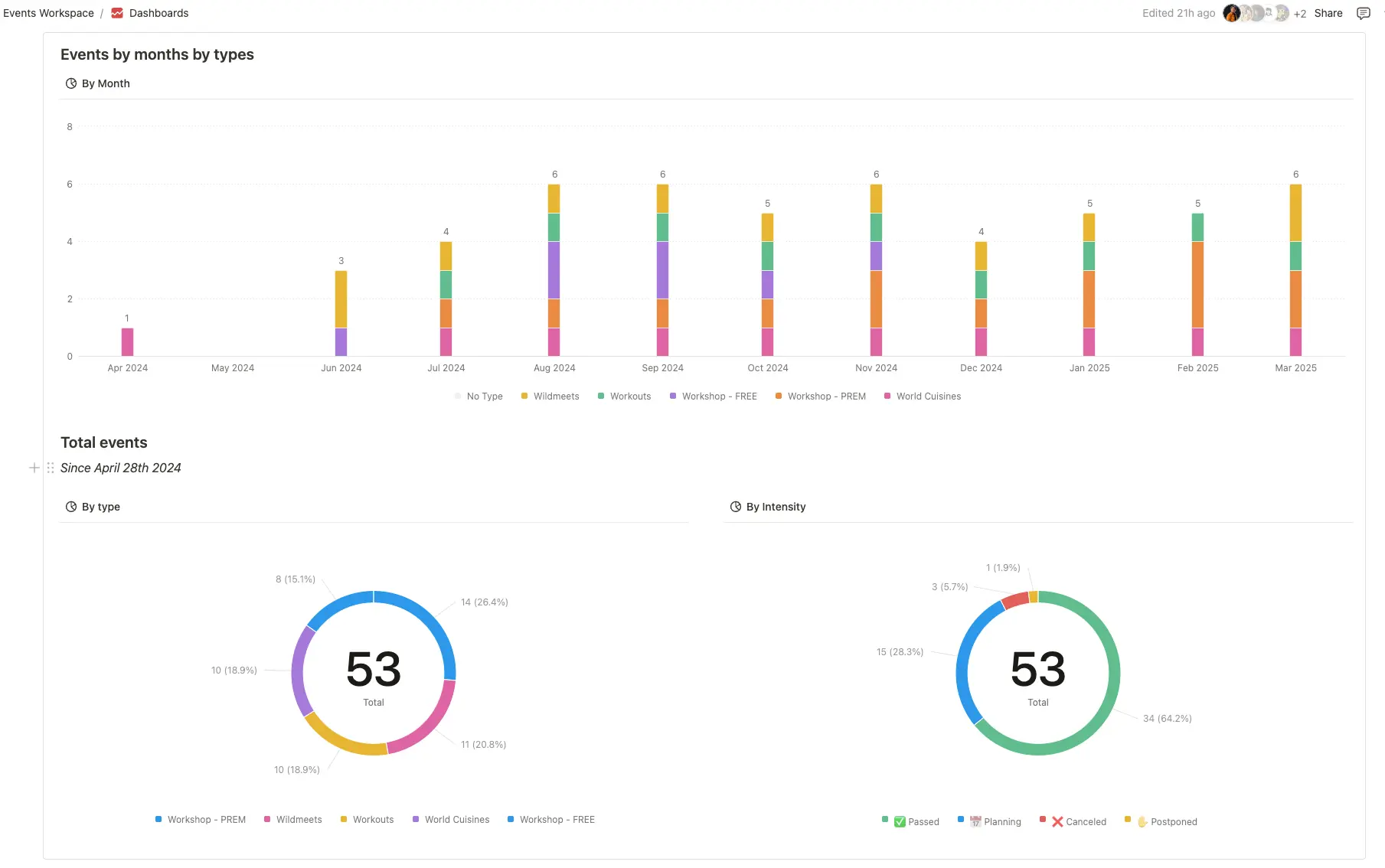The image size is (1385, 868).
Task: Click the orange segment of Feb 2025 bar
Action: click(x=1197, y=285)
